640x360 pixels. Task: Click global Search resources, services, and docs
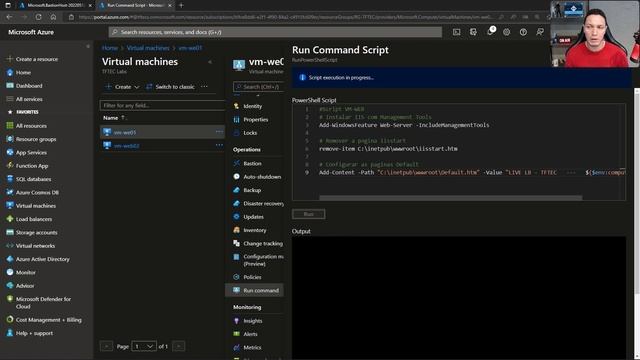pyautogui.click(x=275, y=32)
